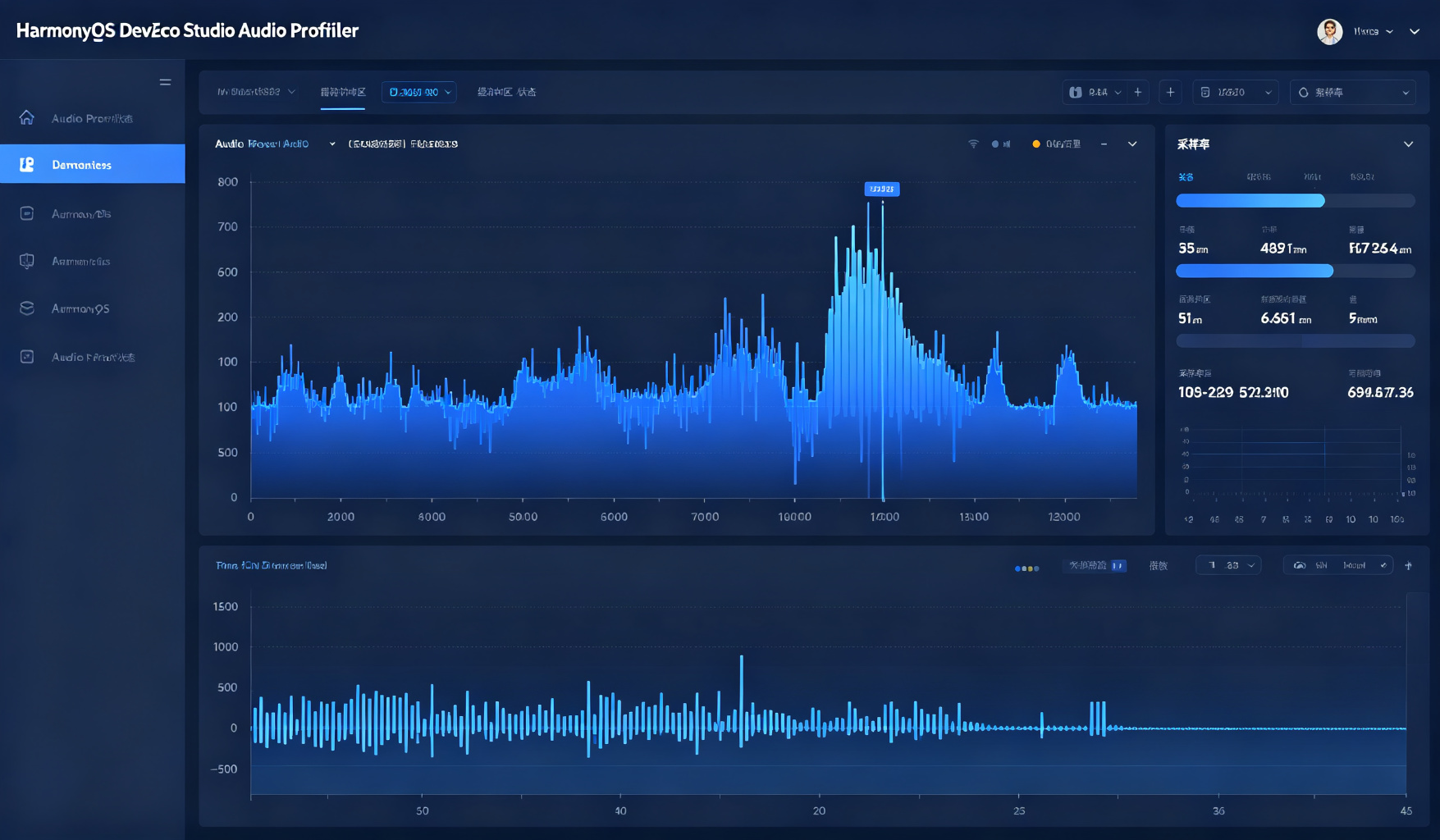Click the tallest spike in lower waveform
This screenshot has height=840, width=1440.
pos(742,701)
